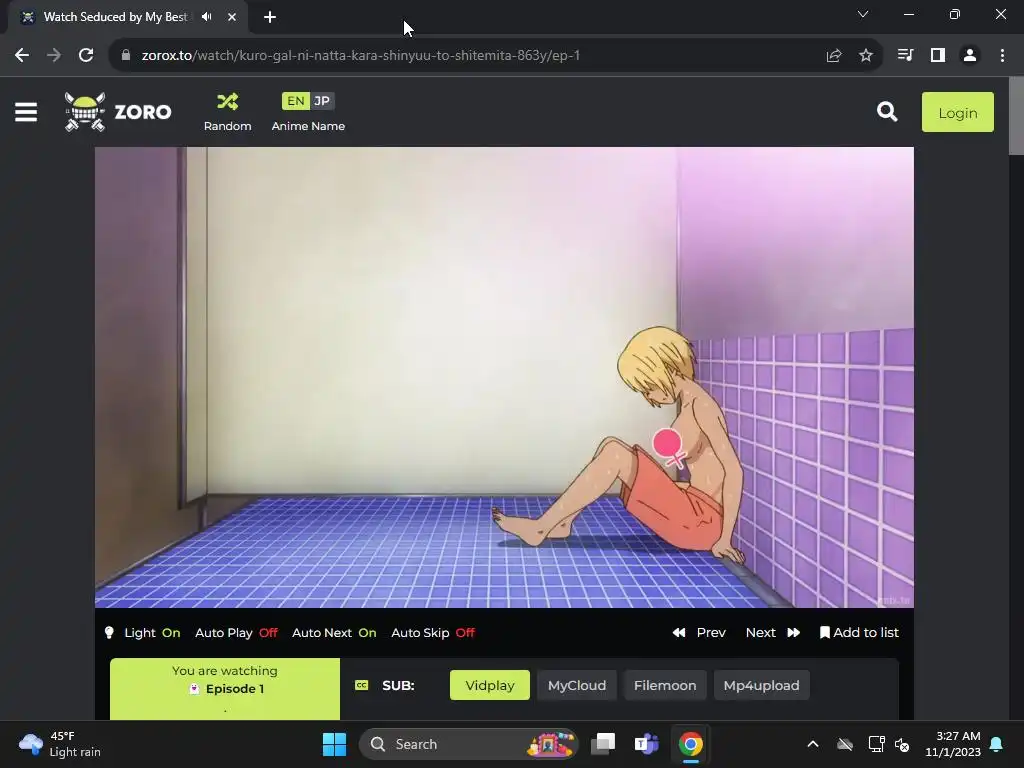Go forward in the browser

pyautogui.click(x=54, y=56)
